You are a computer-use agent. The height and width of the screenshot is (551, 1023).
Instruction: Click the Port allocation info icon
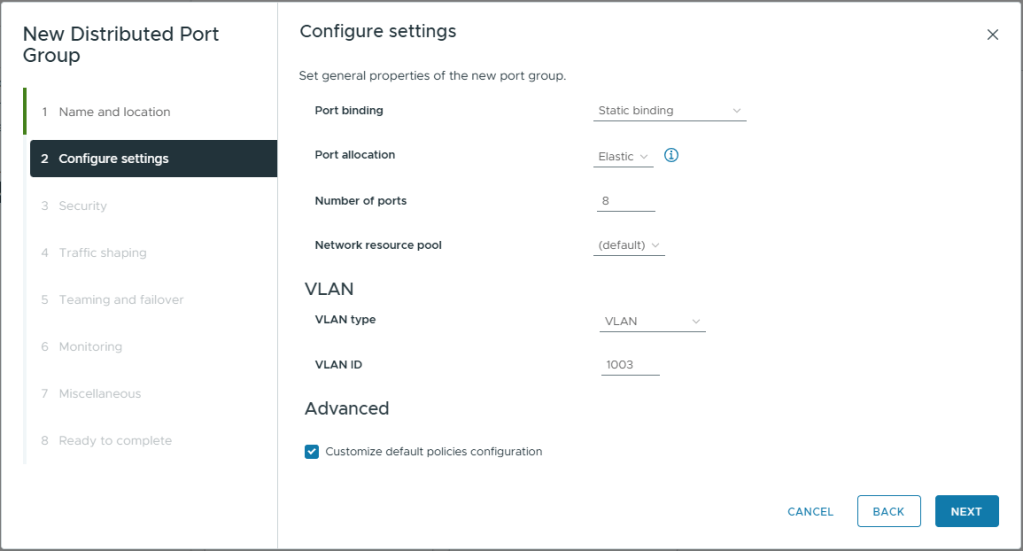click(672, 156)
